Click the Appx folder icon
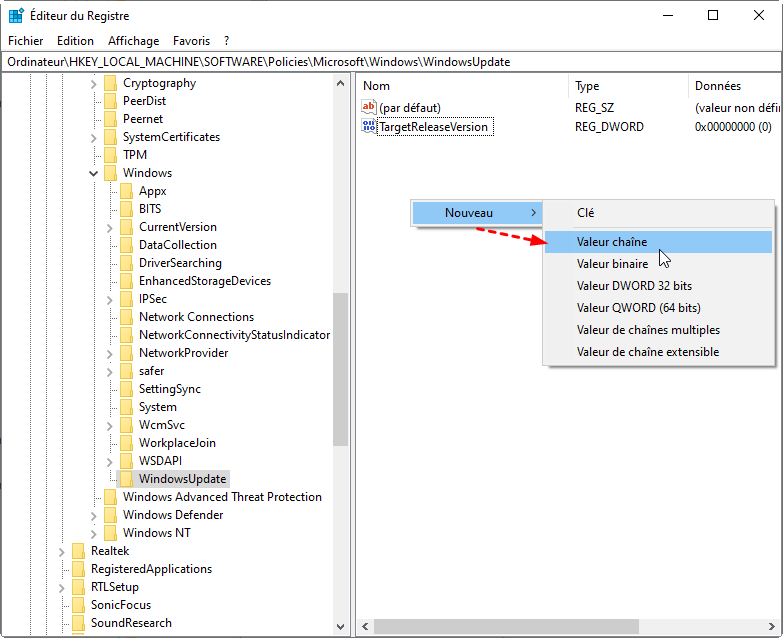Screen dimensions: 783x638 coord(126,191)
